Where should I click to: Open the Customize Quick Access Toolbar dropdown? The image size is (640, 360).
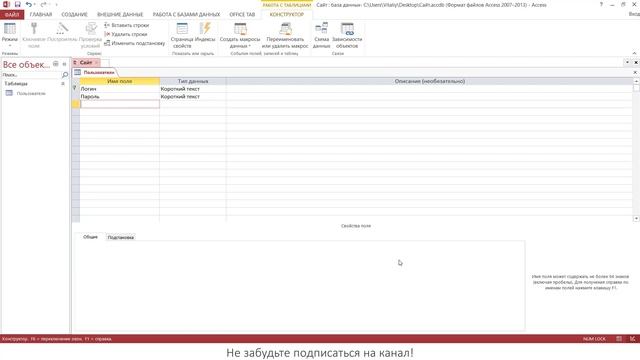coord(56,4)
